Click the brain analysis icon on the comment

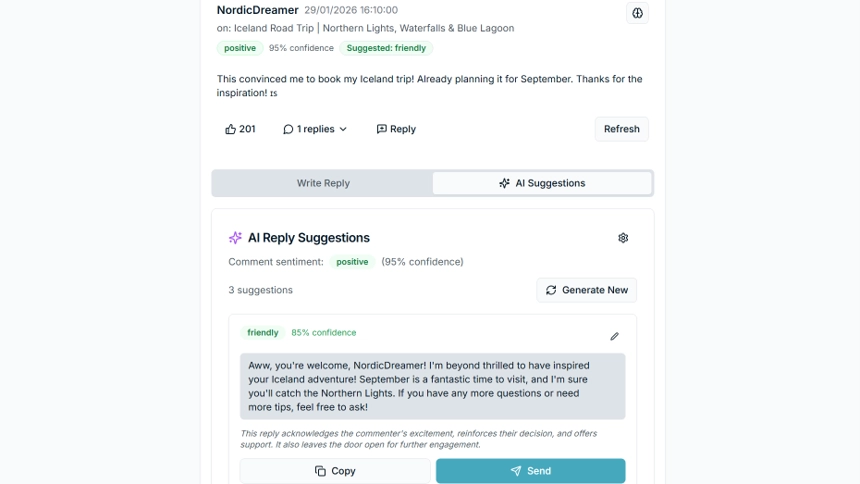pyautogui.click(x=638, y=13)
